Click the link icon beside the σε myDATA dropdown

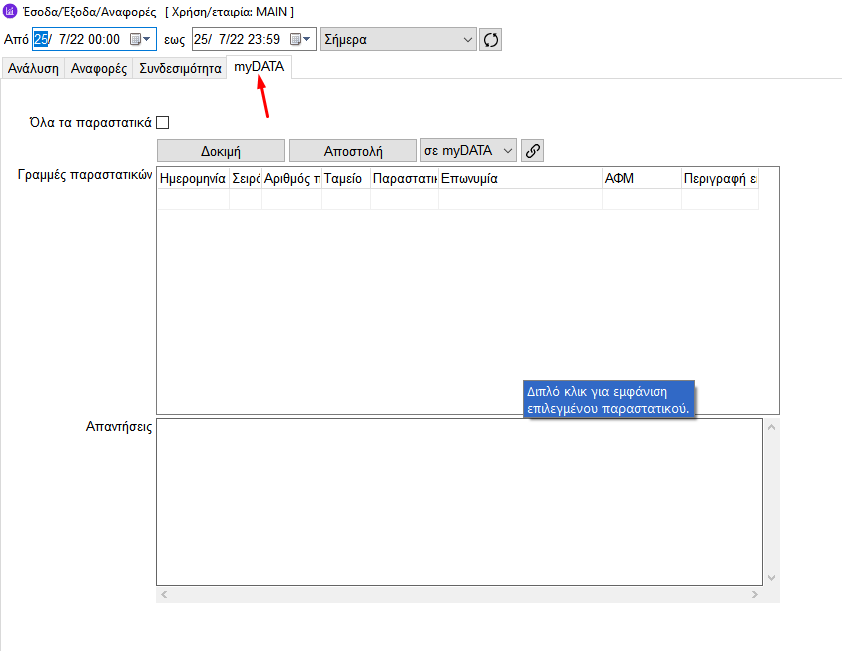pos(532,150)
